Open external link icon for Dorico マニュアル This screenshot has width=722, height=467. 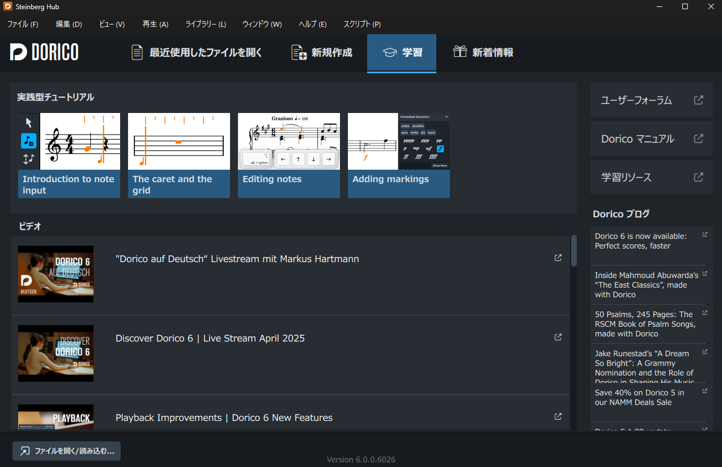698,139
